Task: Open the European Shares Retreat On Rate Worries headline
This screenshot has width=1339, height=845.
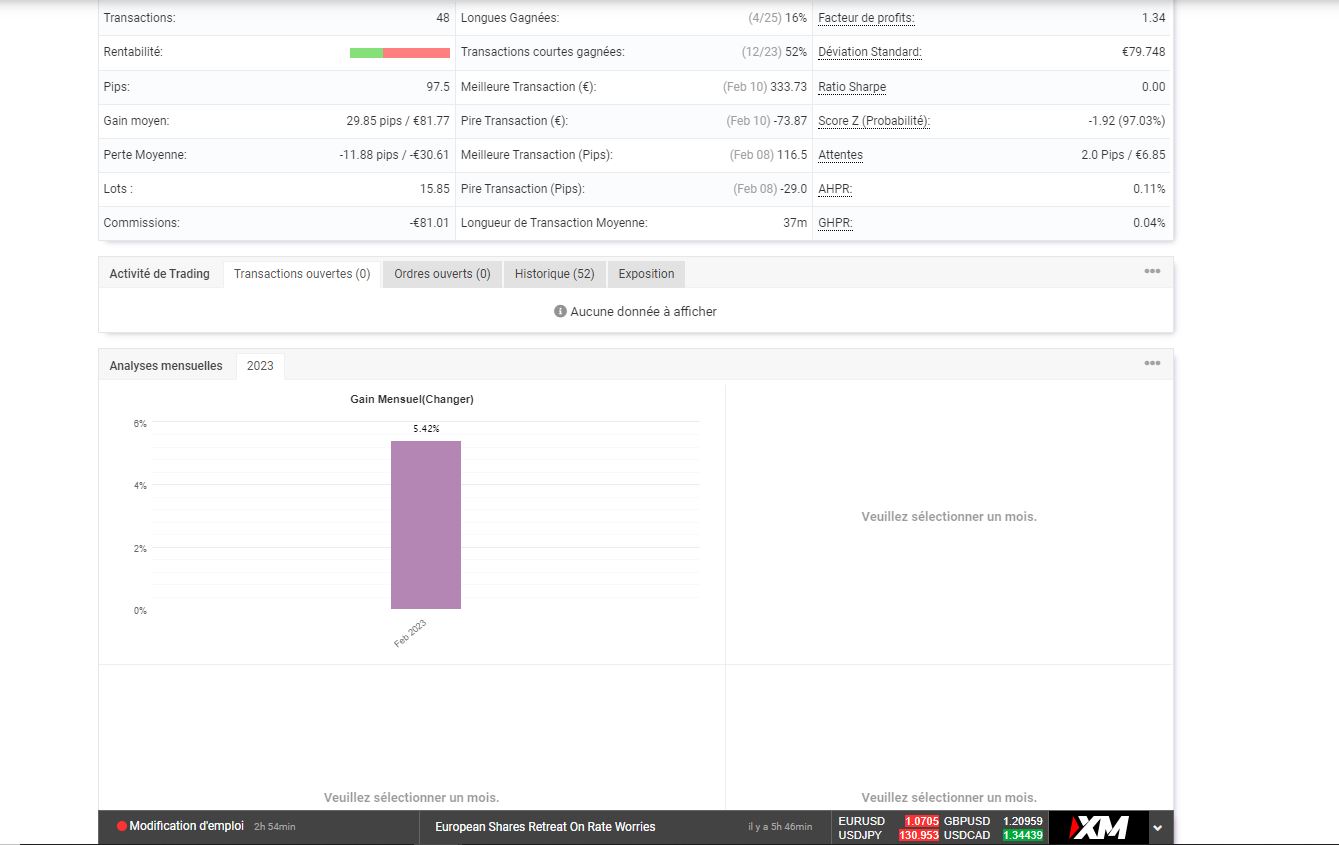Action: [x=545, y=827]
